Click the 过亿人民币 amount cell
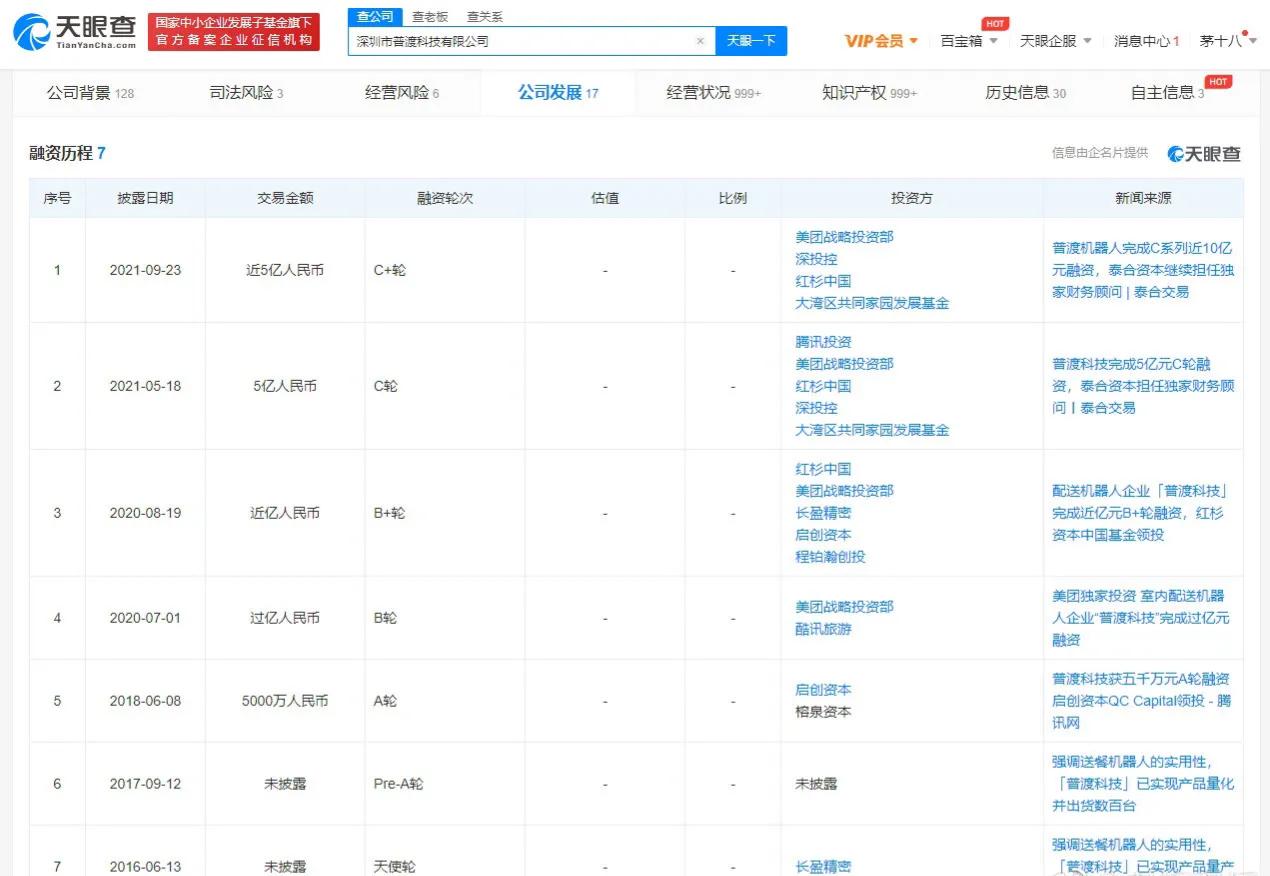The width and height of the screenshot is (1270, 876). 285,618
